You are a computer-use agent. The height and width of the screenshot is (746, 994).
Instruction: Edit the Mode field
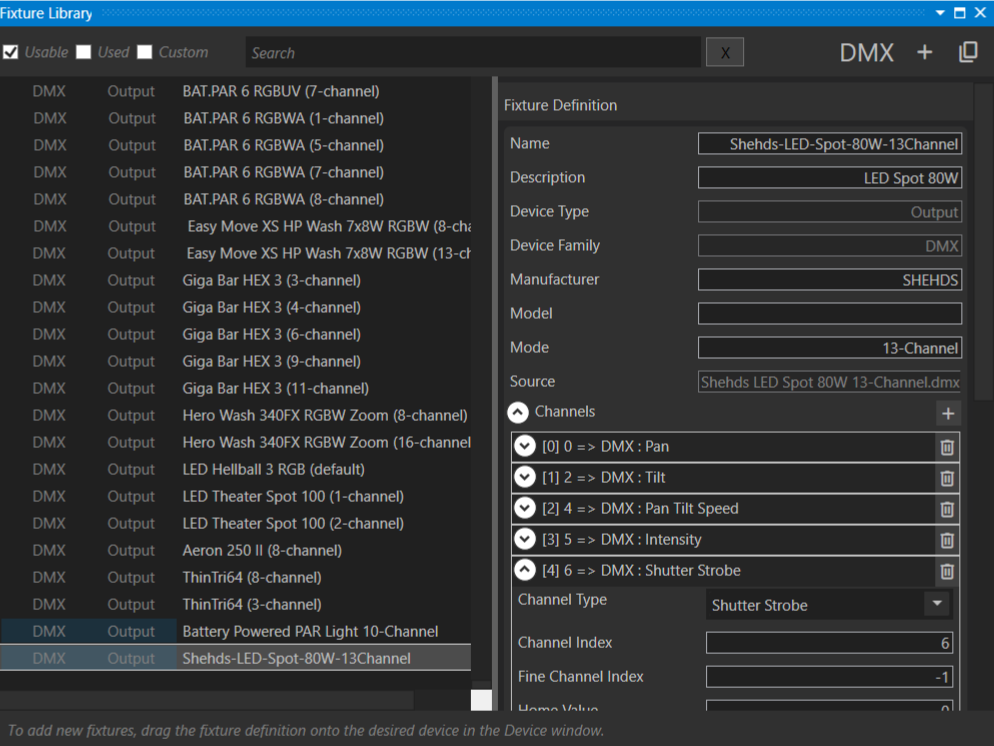click(830, 348)
